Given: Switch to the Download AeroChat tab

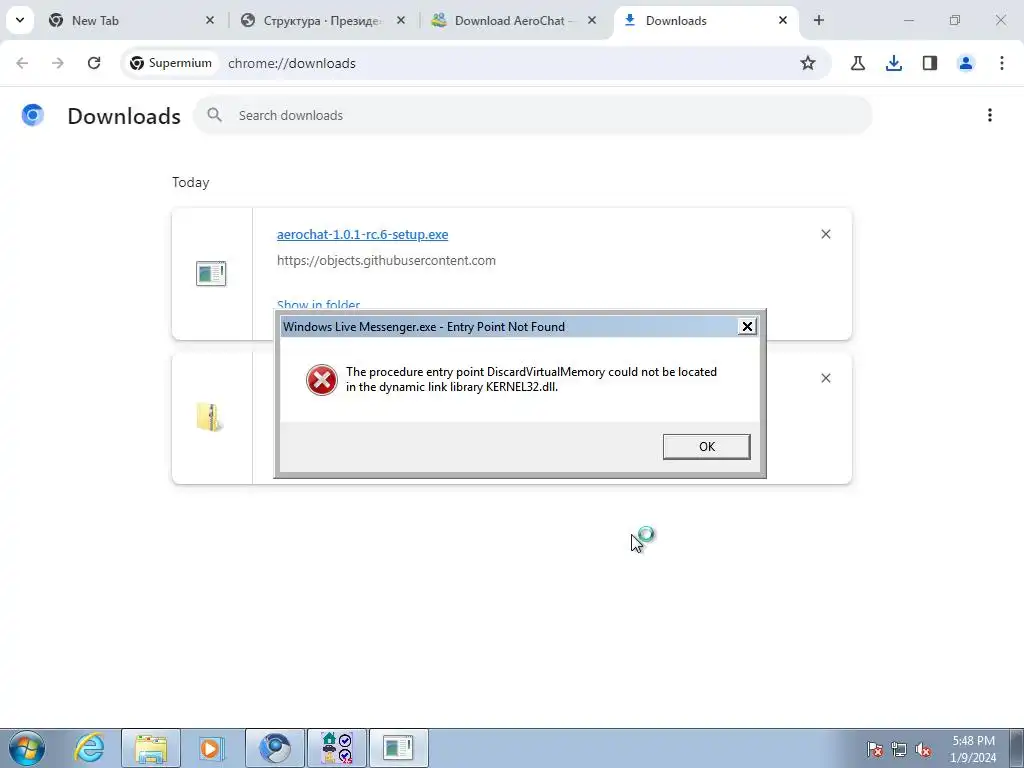Looking at the screenshot, I should (x=513, y=21).
